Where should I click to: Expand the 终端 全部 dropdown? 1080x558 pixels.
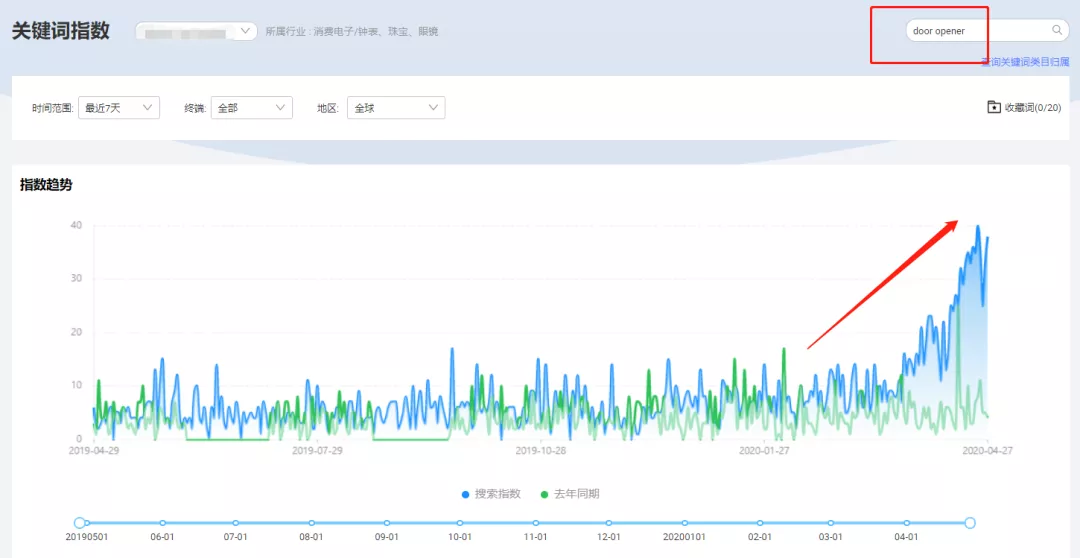(x=252, y=107)
